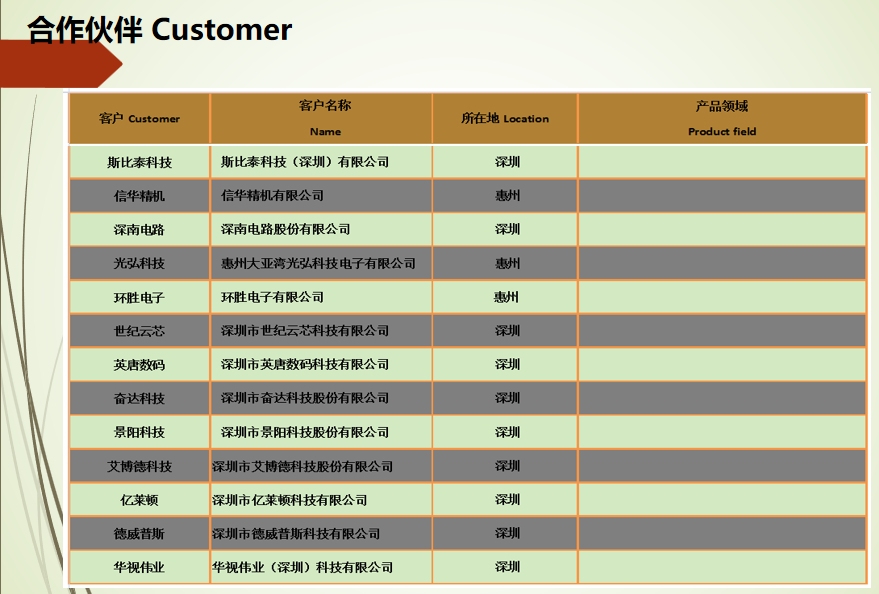Select full name 深圳市德威普斯科技有限公司
This screenshot has height=594, width=879.
[x=296, y=533]
